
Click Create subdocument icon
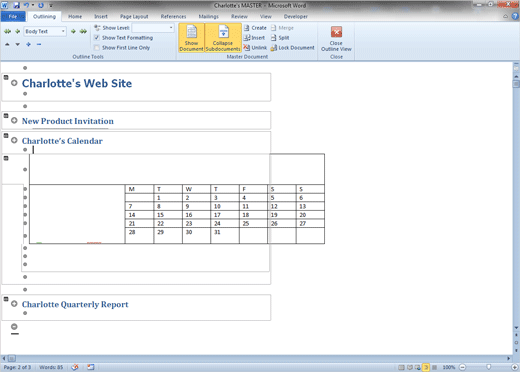[x=246, y=28]
